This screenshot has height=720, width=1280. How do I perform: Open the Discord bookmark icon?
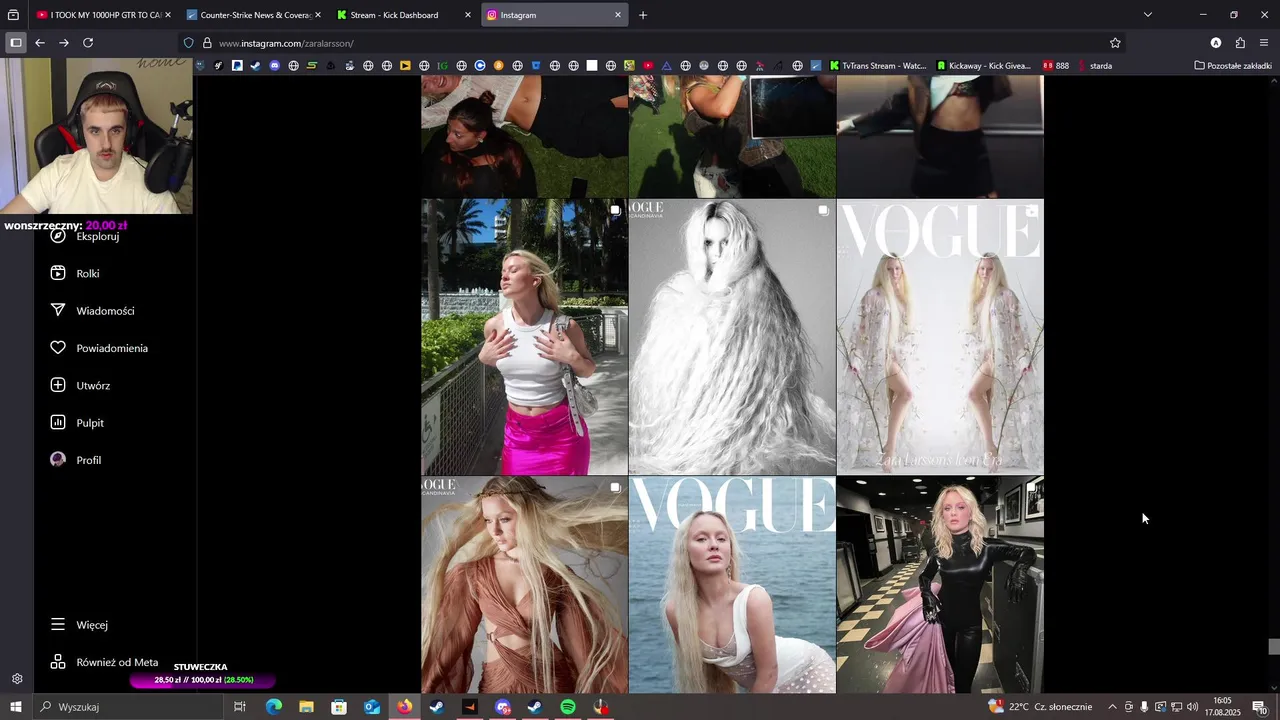(x=274, y=66)
